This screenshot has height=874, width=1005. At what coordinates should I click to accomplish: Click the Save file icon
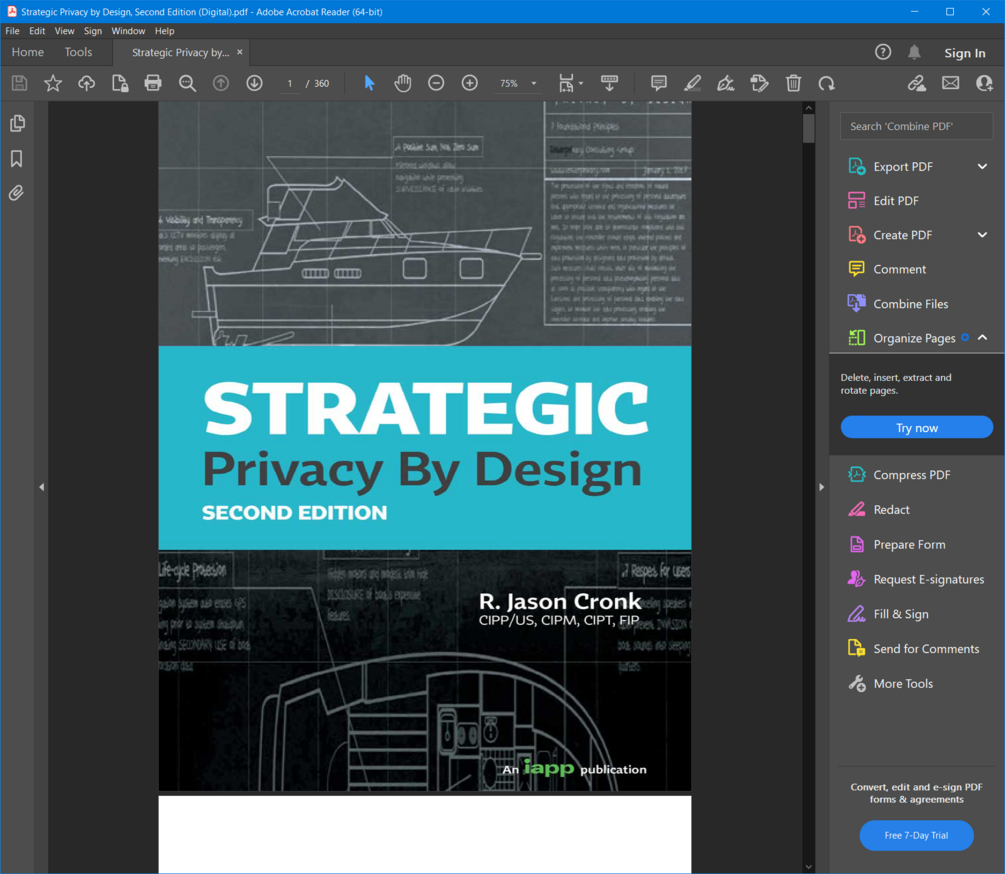pos(19,83)
